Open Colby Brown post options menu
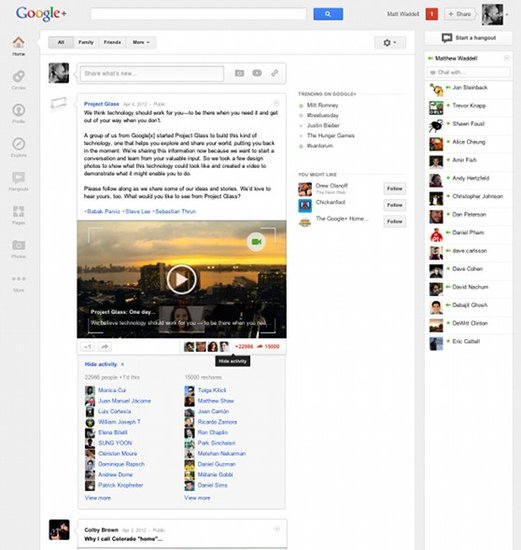Screen dimensions: 521x550 (277, 529)
